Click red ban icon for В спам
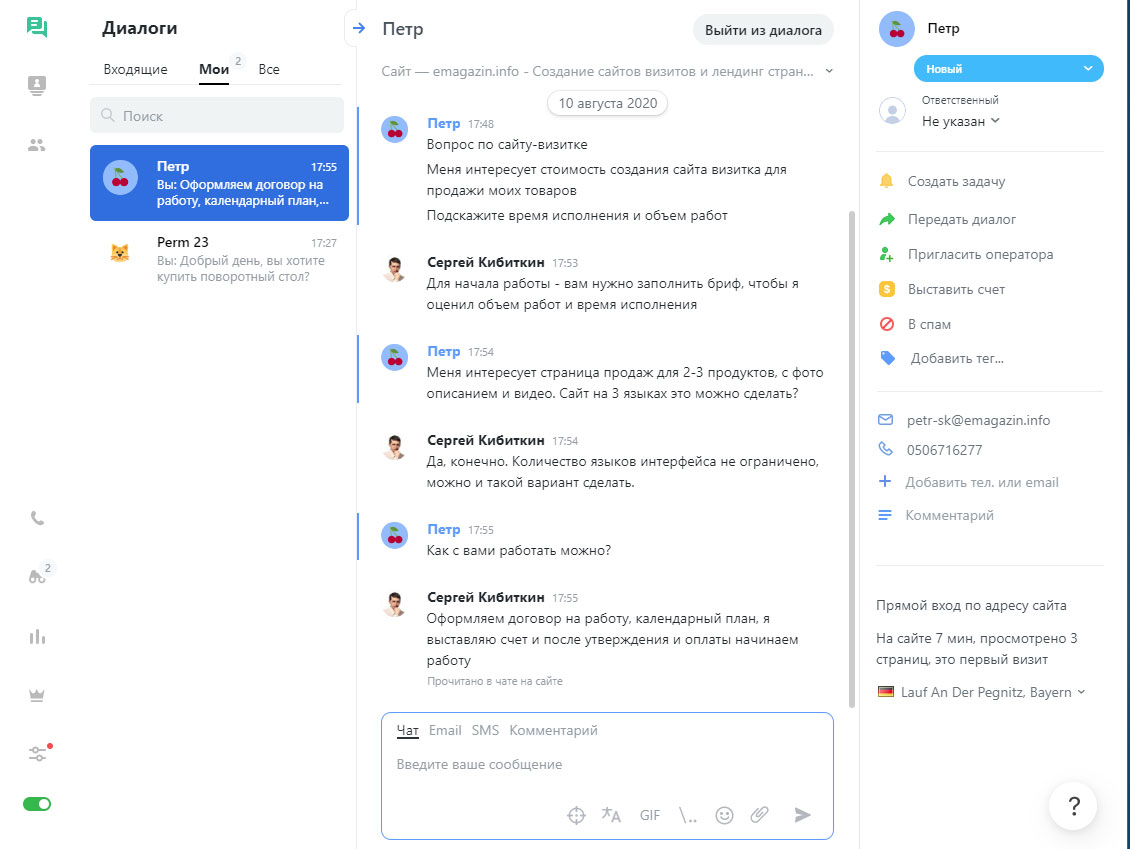The width and height of the screenshot is (1130, 849). pos(886,324)
